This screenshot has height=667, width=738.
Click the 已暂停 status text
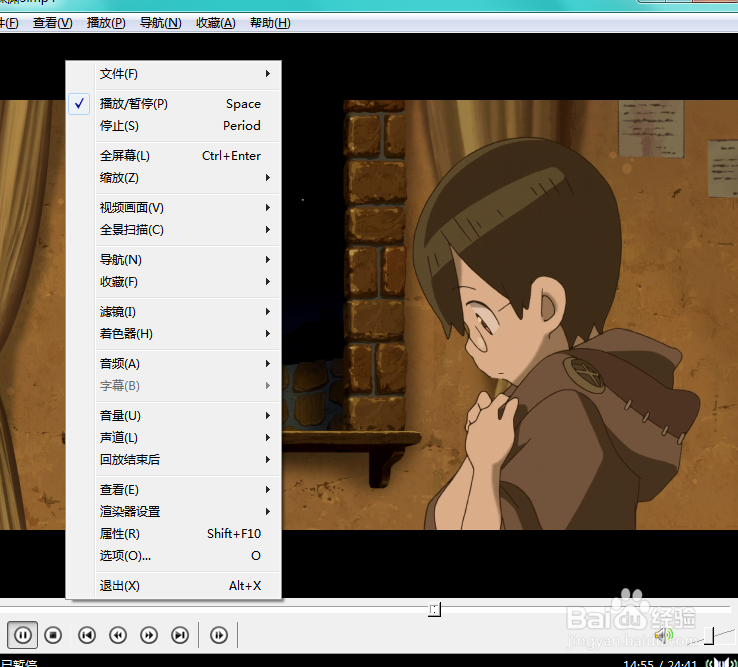coord(19,663)
